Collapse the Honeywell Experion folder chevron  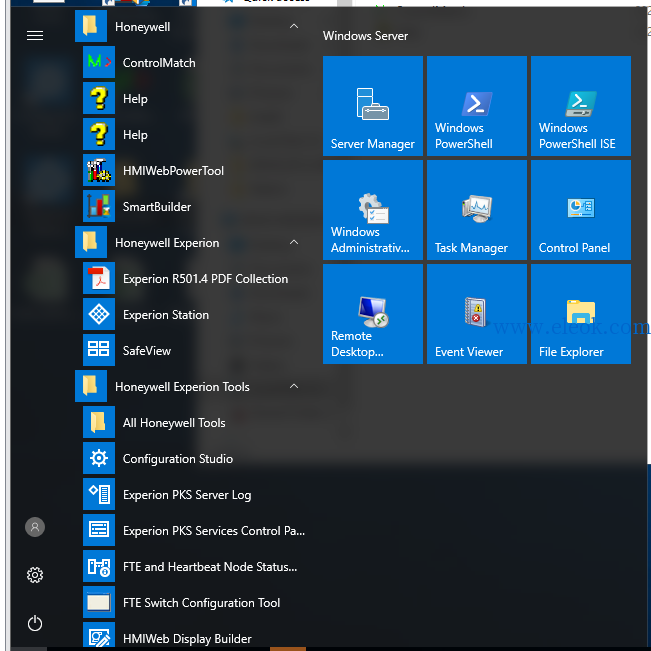pyautogui.click(x=294, y=242)
